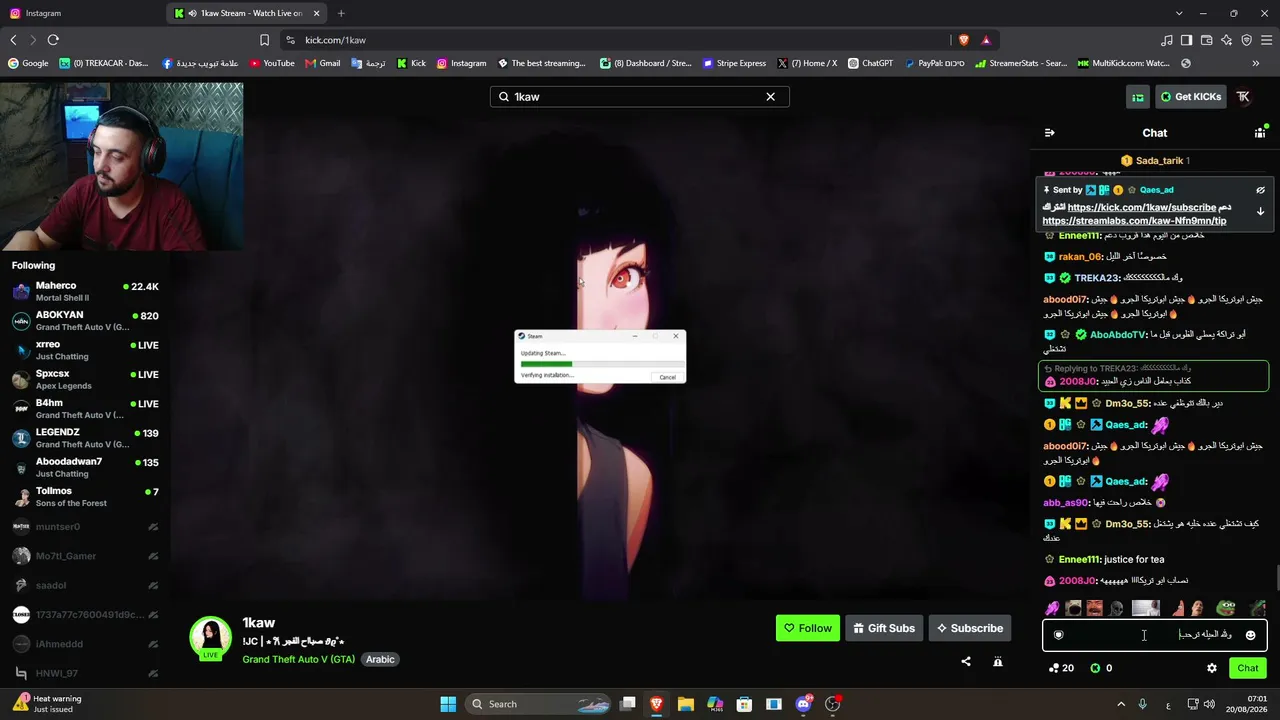Open the Spxcsx Apex Legends channel
This screenshot has width=1280, height=720.
[85, 379]
